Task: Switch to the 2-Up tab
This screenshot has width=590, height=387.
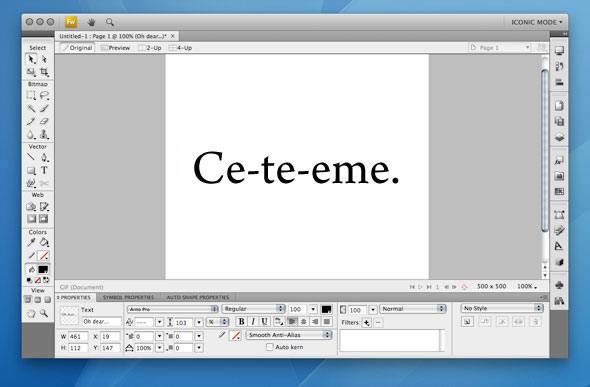Action: 150,48
